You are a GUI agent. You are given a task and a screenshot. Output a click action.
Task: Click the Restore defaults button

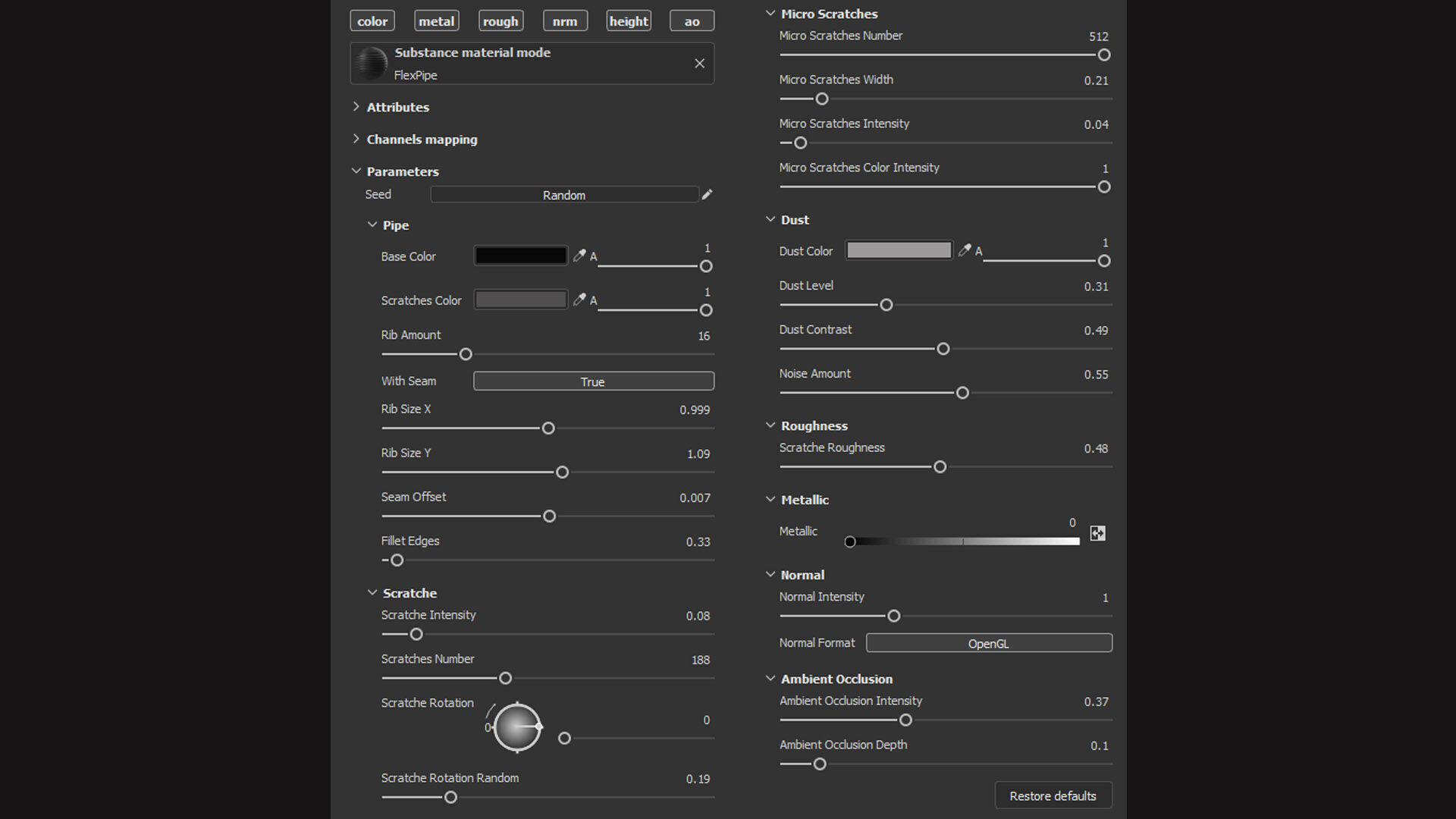click(1053, 795)
